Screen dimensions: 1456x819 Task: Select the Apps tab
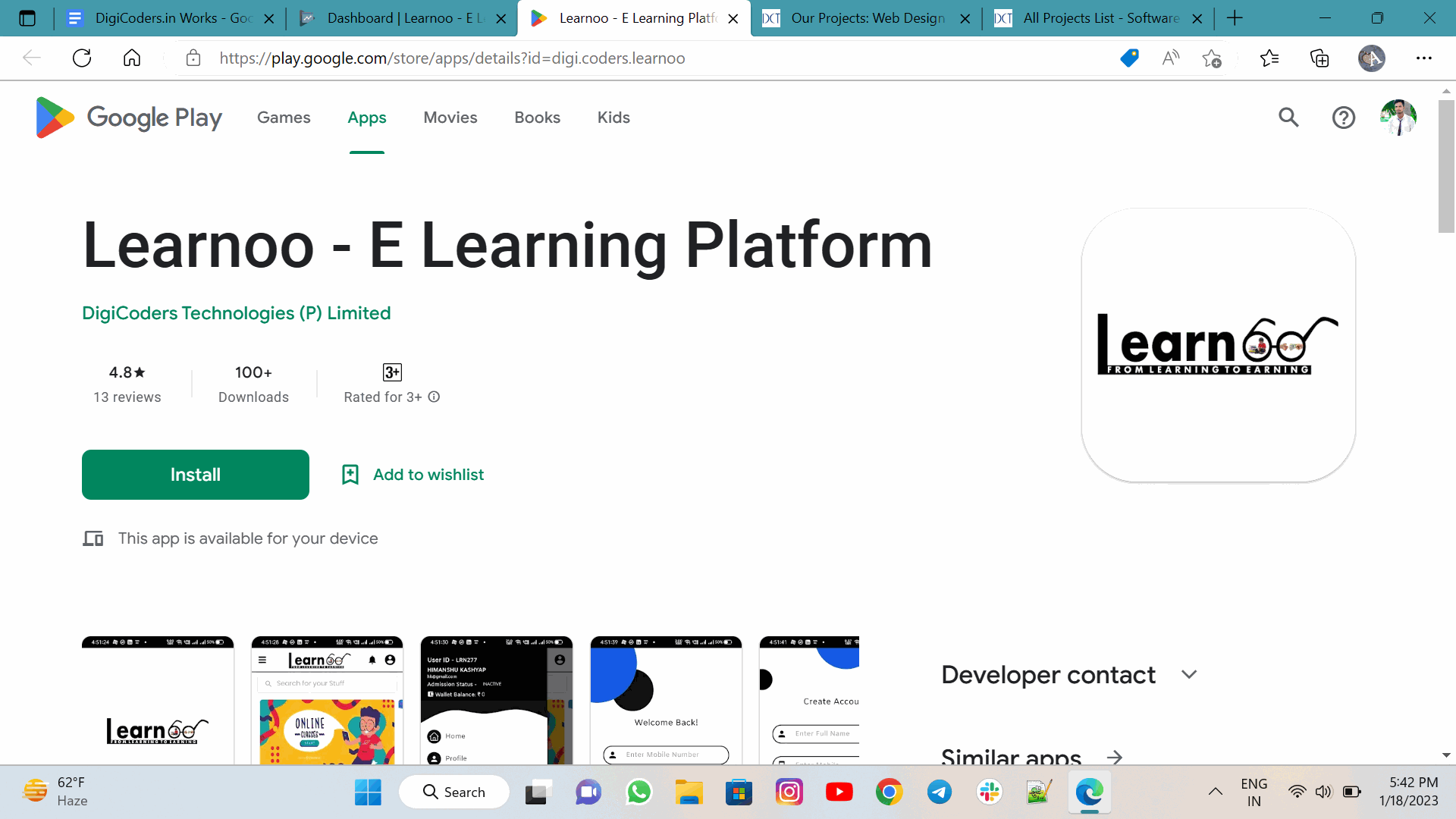point(367,118)
